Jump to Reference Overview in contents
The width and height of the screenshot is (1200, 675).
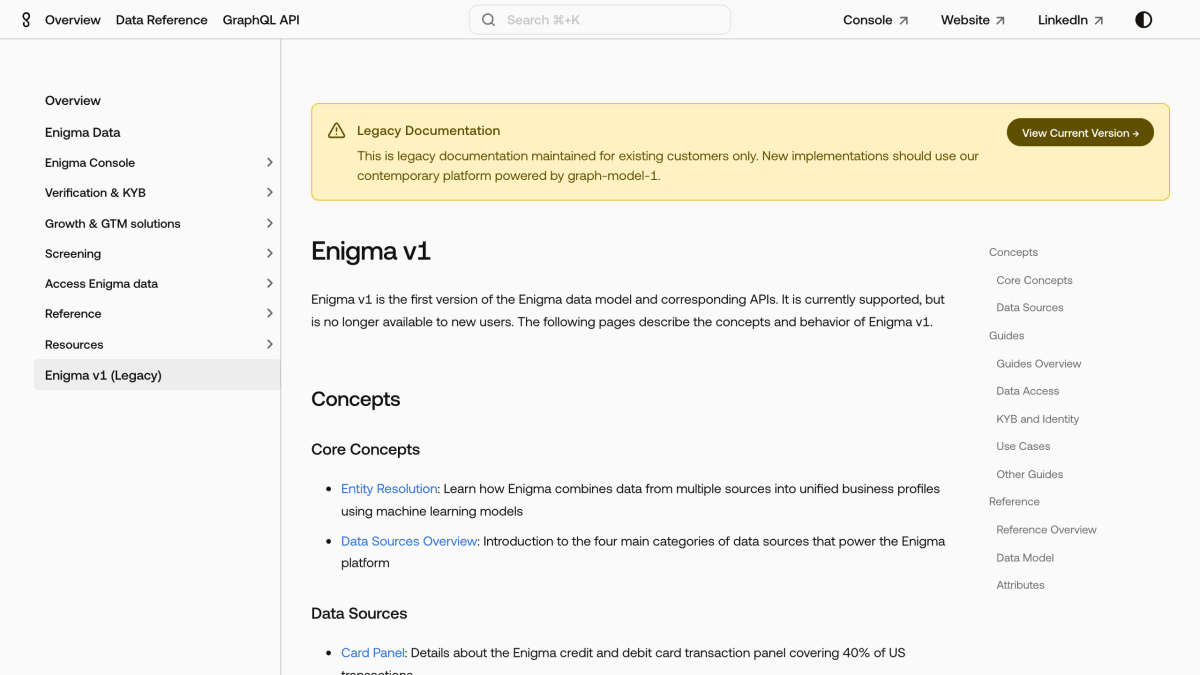pos(1046,530)
